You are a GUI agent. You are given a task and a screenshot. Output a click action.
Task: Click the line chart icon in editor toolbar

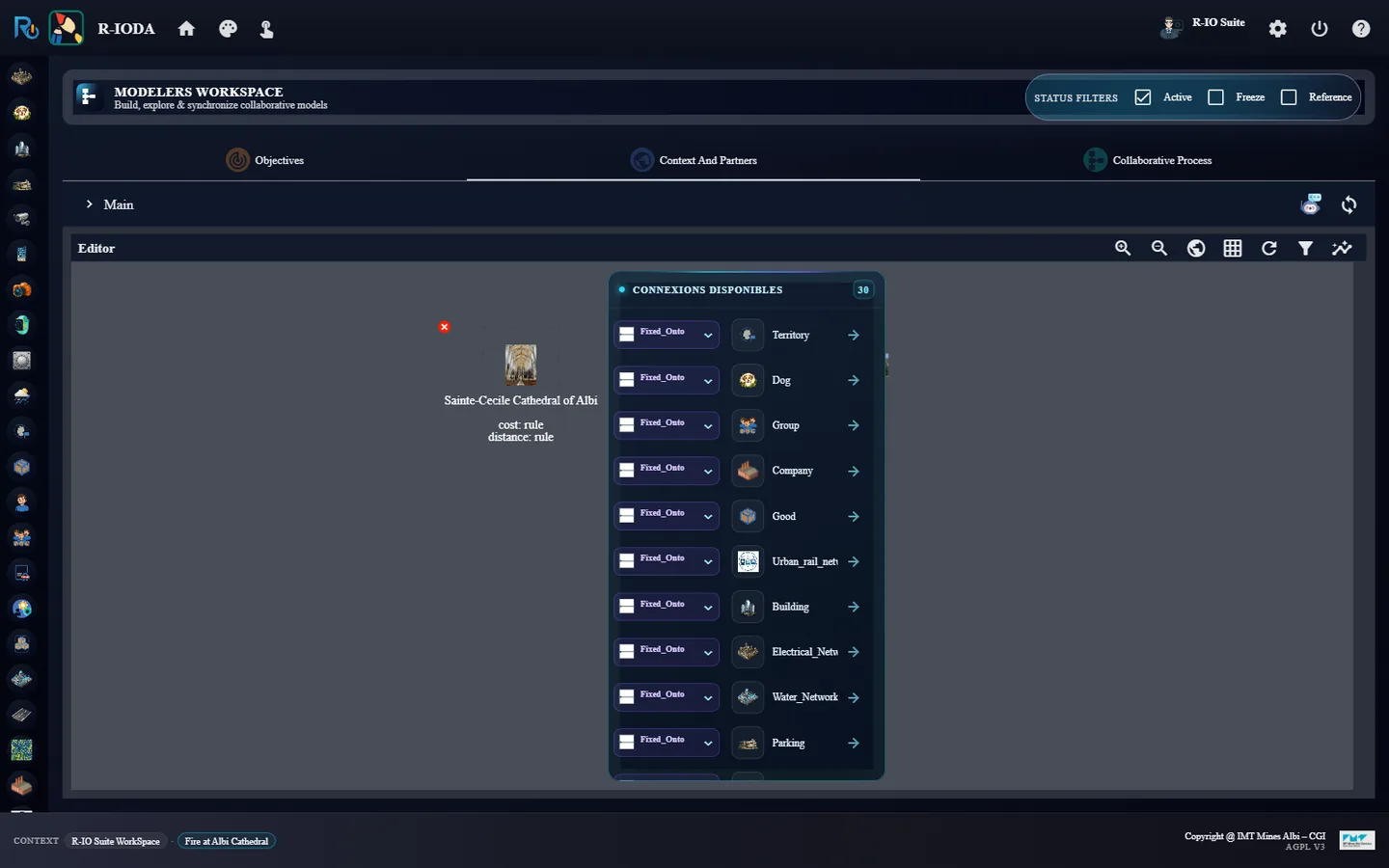(x=1342, y=248)
